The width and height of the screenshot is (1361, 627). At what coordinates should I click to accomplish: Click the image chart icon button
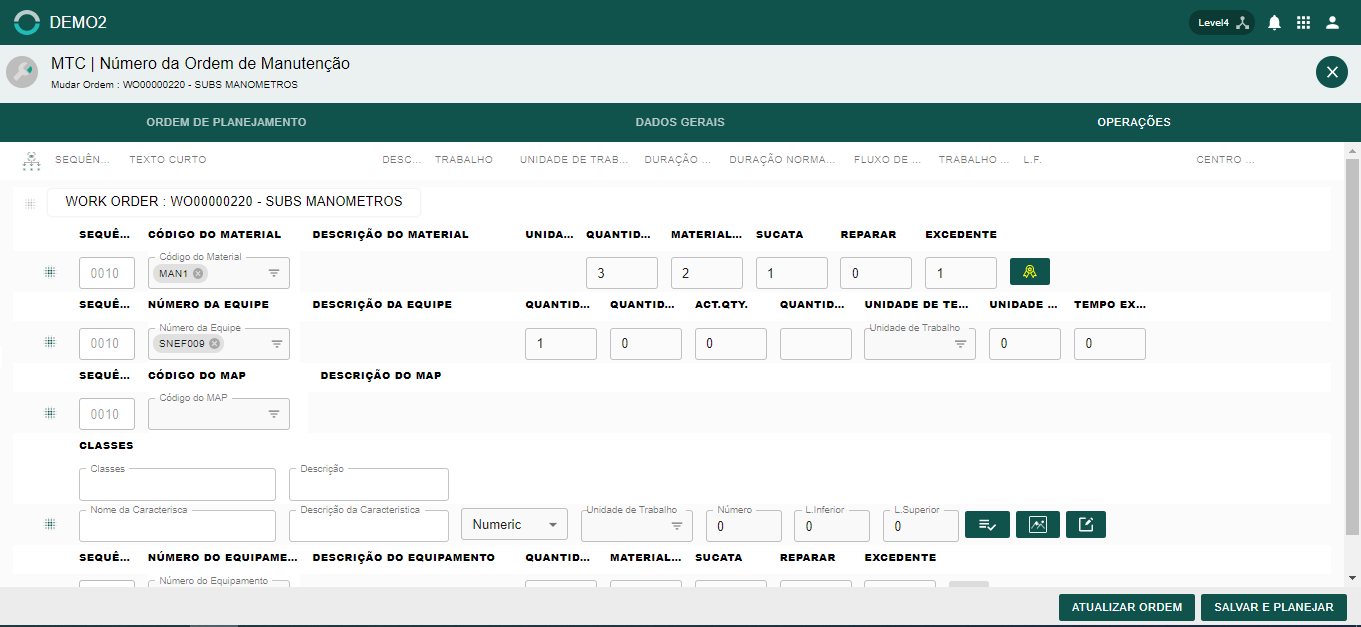click(x=1038, y=524)
